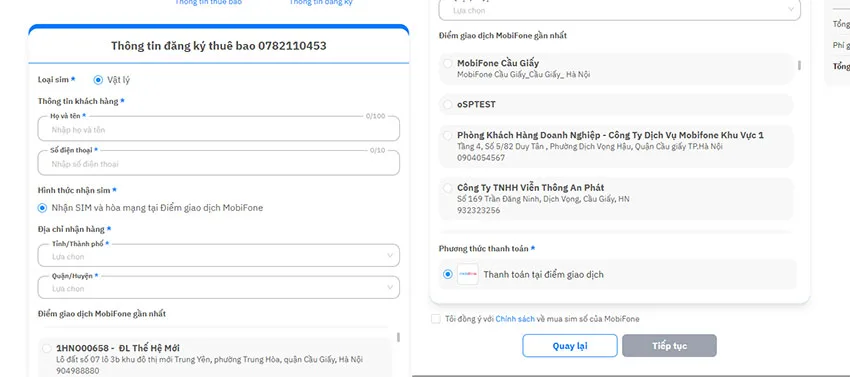Open the Quận/Huyện dropdown in left form
The image size is (850, 377).
(218, 288)
